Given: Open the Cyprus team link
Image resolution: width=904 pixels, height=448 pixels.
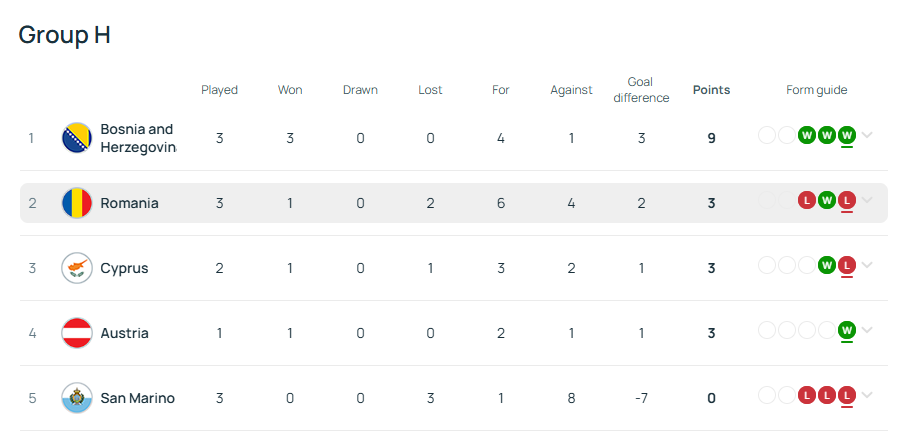Looking at the screenshot, I should [124, 268].
